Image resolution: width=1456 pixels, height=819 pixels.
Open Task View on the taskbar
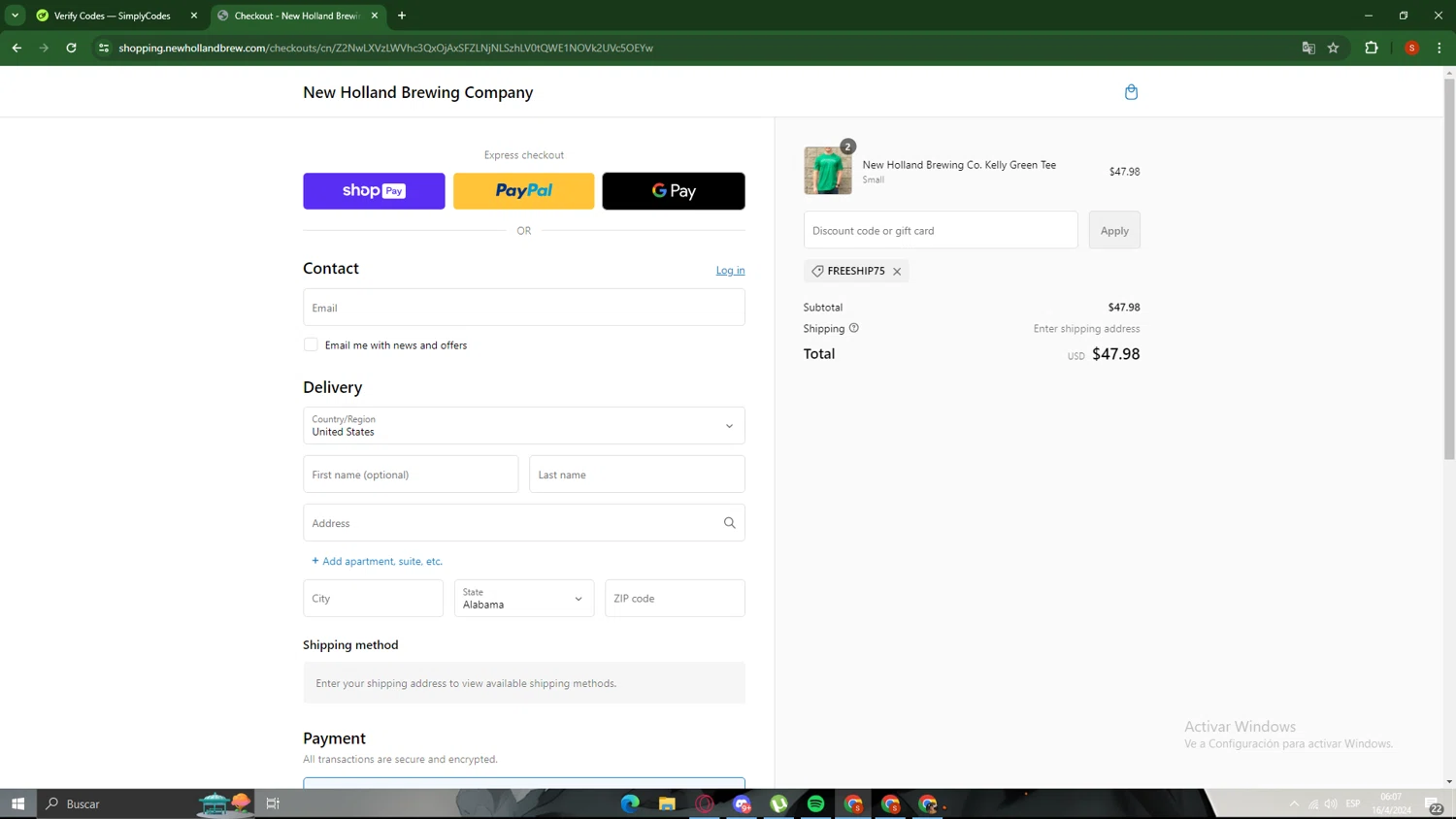pyautogui.click(x=273, y=803)
